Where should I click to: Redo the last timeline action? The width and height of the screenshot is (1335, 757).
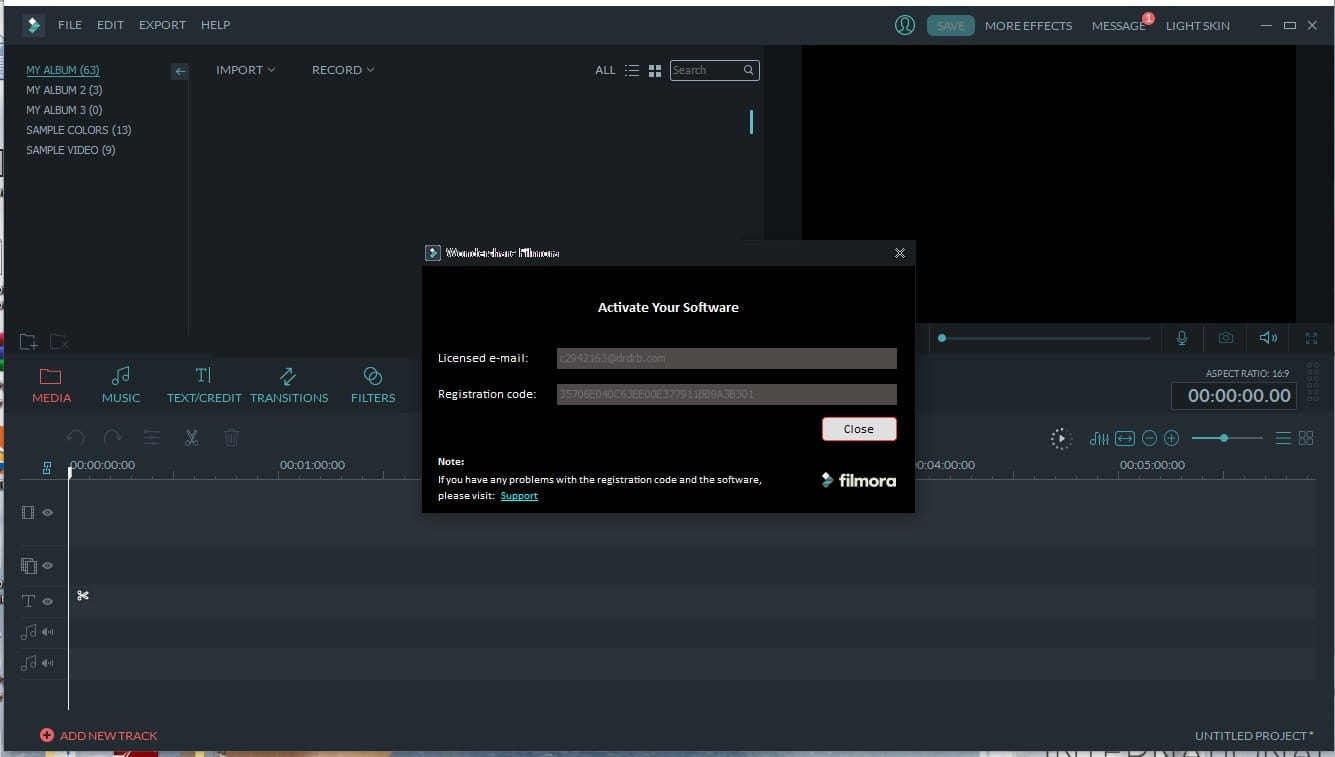[x=113, y=438]
